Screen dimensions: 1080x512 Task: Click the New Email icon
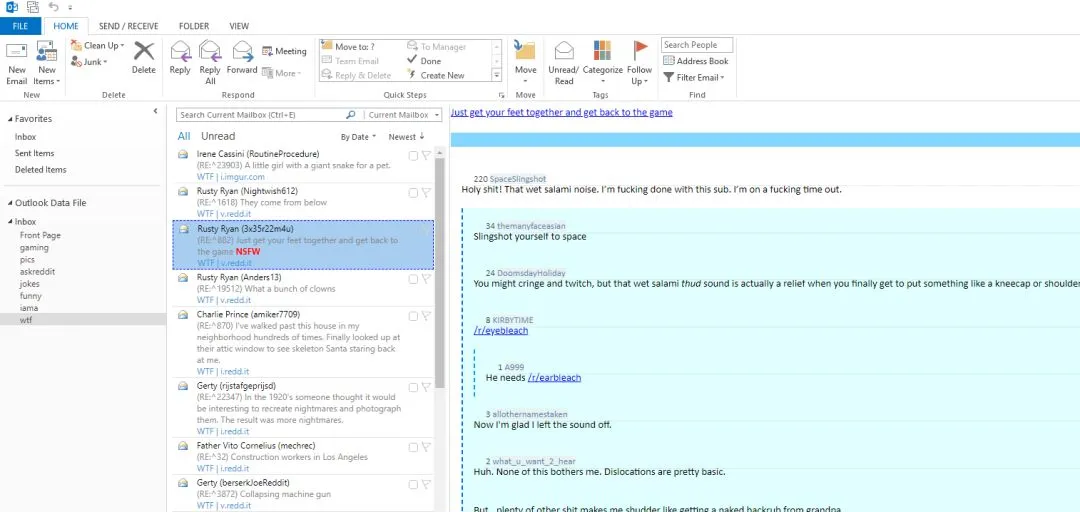tap(17, 63)
